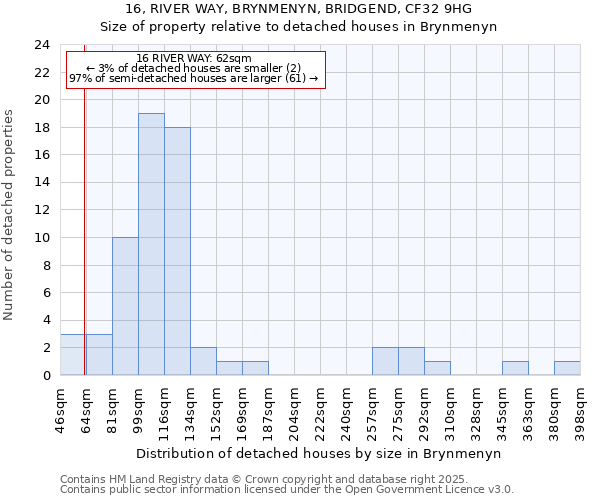Click the tallest histogram bar at 99sqm
Screen dimensions: 600x500
pos(152,244)
